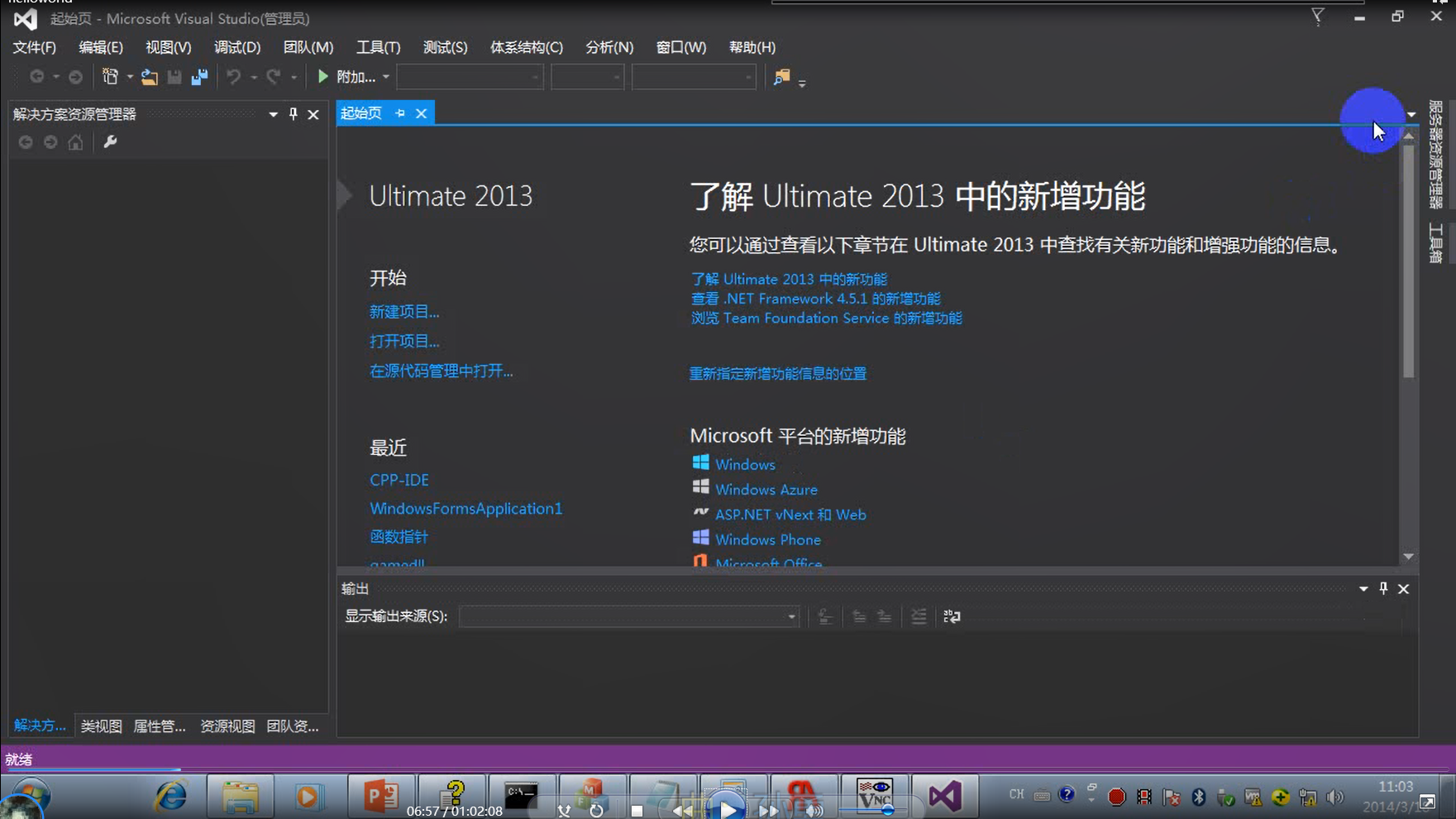Open the solution configurations combo box
Image resolution: width=1456 pixels, height=819 pixels.
click(x=470, y=77)
